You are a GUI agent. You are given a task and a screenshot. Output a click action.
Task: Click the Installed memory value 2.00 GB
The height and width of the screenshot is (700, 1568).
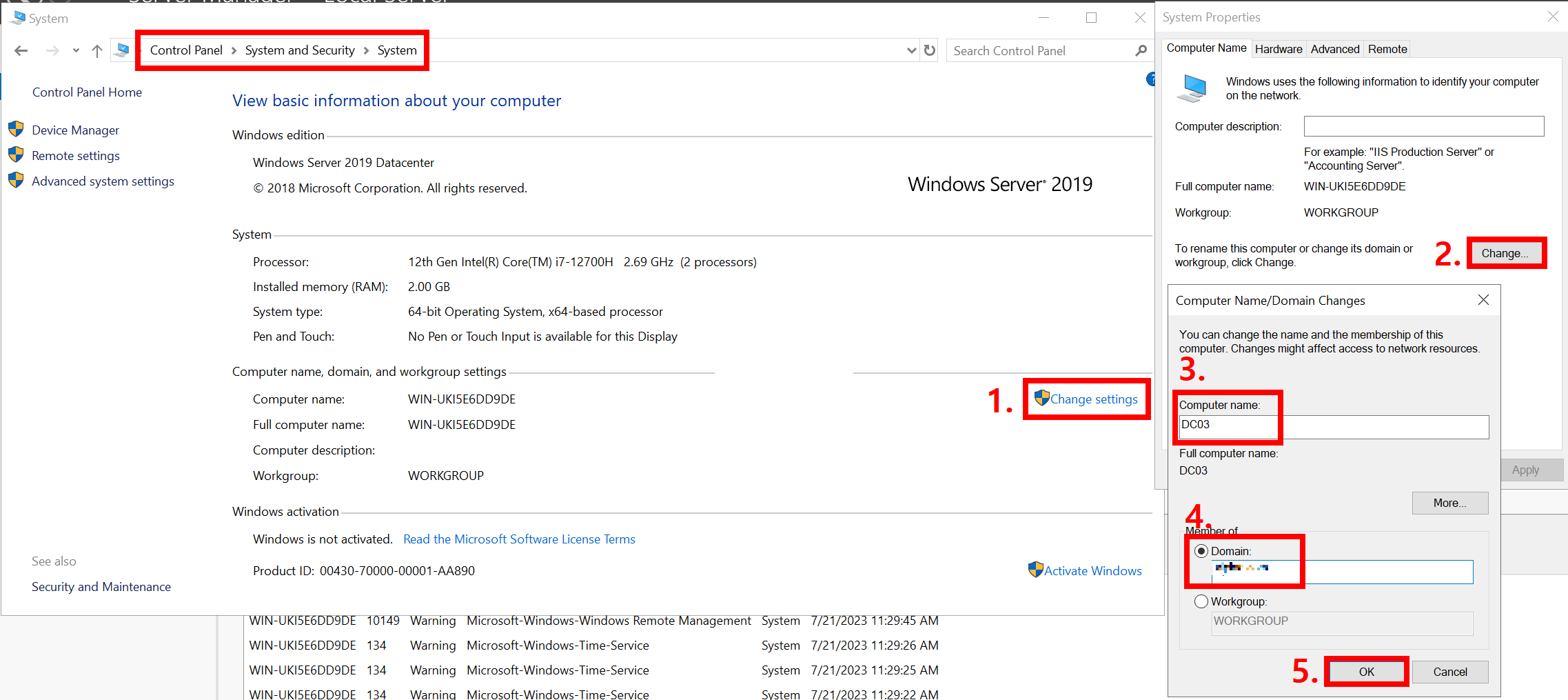pyautogui.click(x=429, y=287)
